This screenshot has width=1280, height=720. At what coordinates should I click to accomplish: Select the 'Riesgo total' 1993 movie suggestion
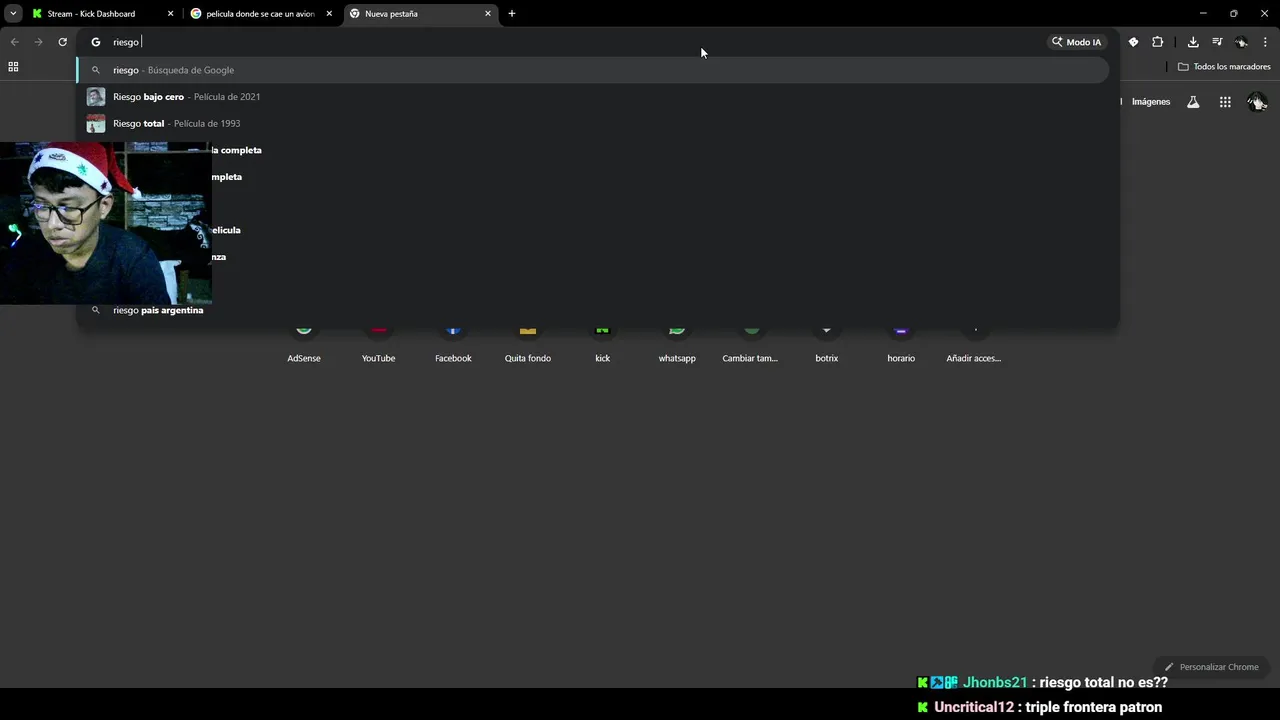pyautogui.click(x=593, y=123)
